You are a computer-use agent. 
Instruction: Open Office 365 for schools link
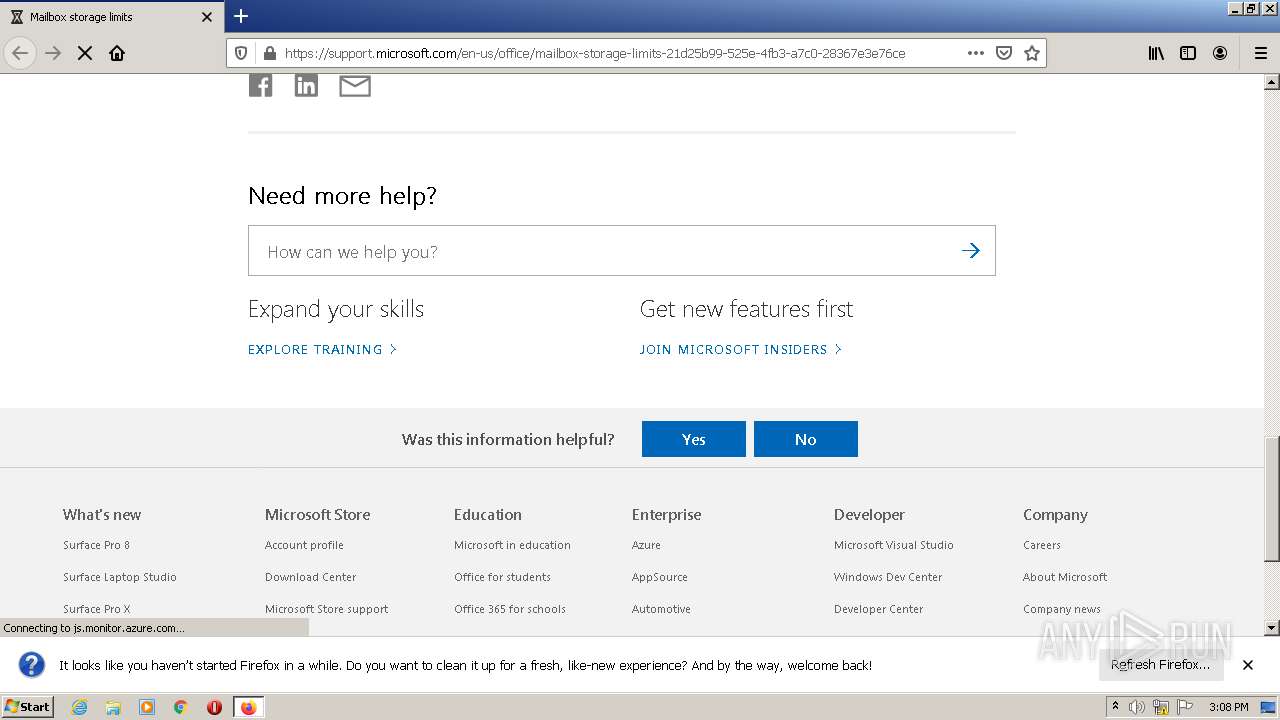510,609
